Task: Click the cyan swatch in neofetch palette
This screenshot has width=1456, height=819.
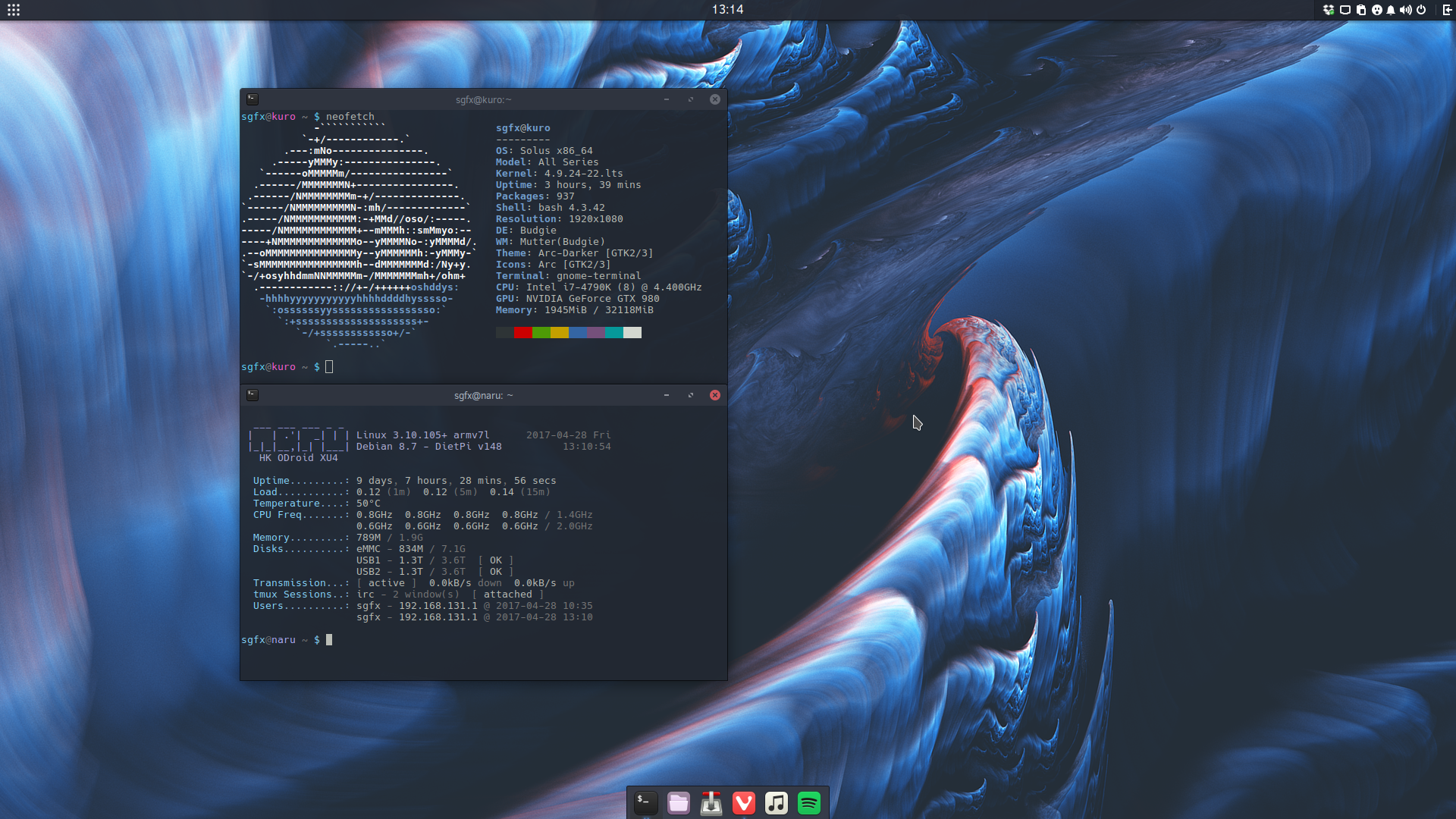Action: [613, 332]
